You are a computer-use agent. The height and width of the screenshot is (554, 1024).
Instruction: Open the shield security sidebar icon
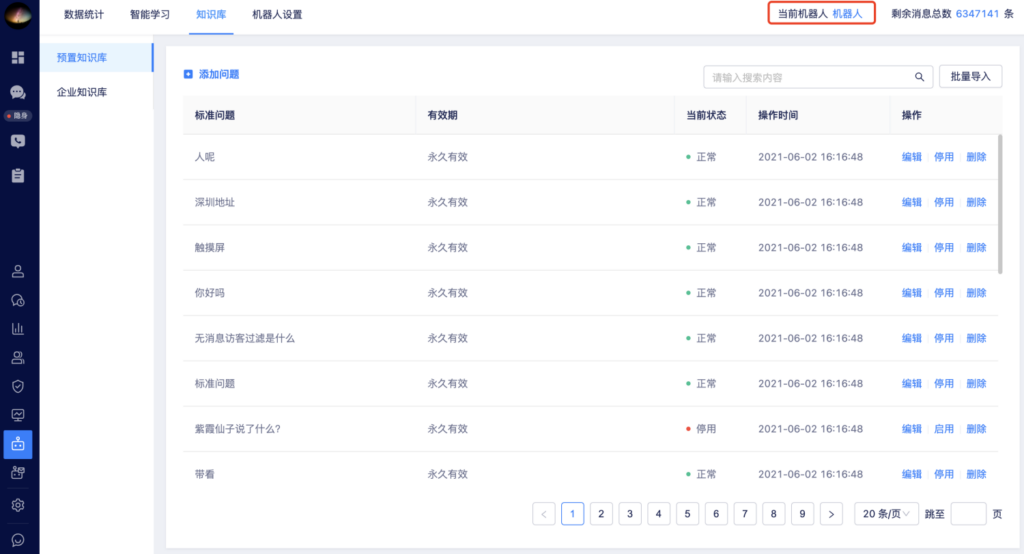[18, 386]
